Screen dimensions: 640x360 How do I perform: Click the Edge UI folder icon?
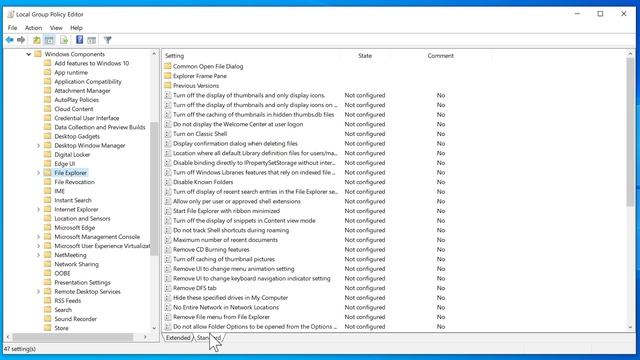click(47, 164)
